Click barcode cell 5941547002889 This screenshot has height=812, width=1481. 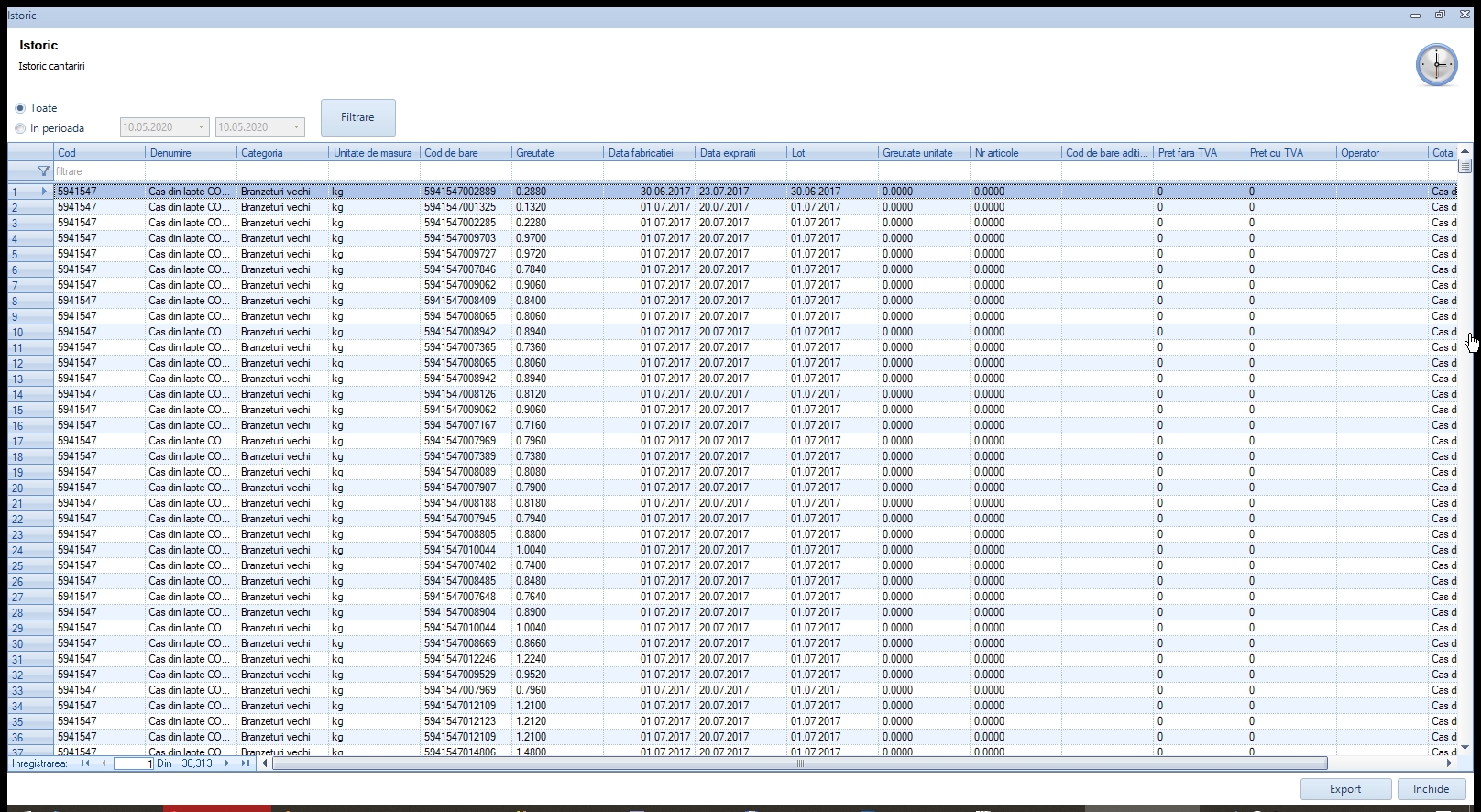pos(466,192)
